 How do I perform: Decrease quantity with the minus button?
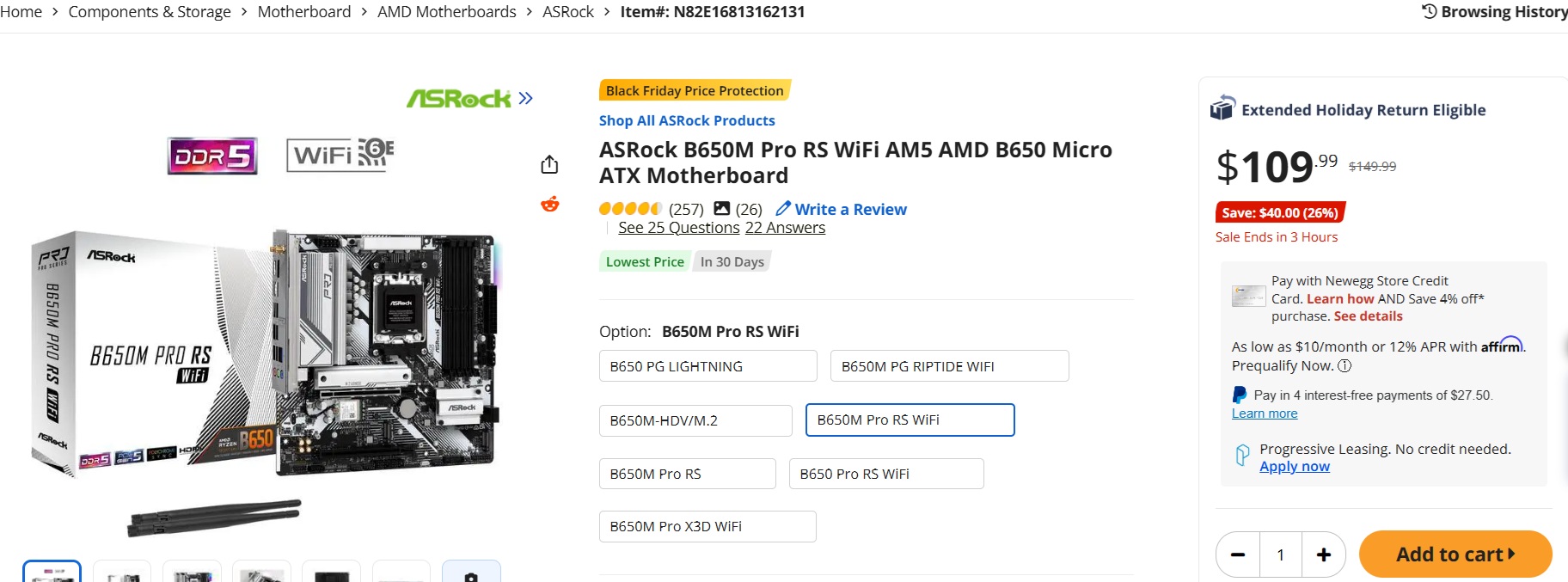click(x=1238, y=554)
